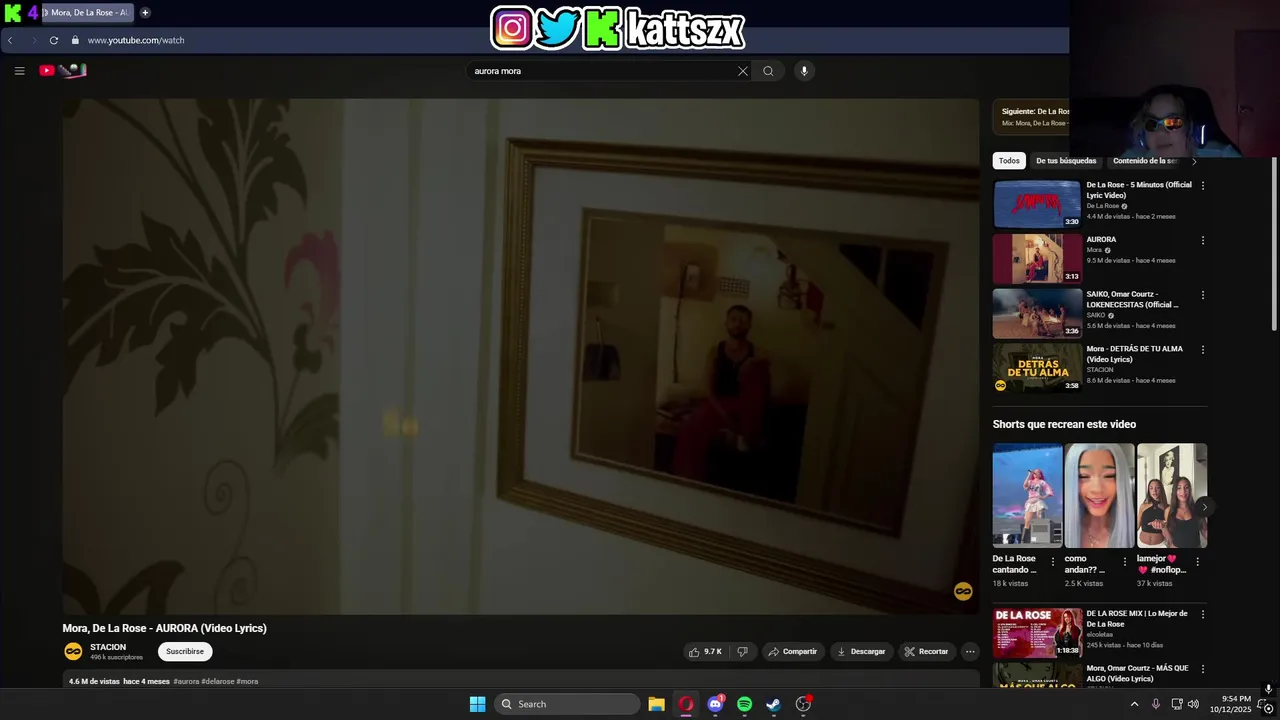Click the #mora hashtag link
Viewport: 1280px width, 720px height.
[247, 682]
